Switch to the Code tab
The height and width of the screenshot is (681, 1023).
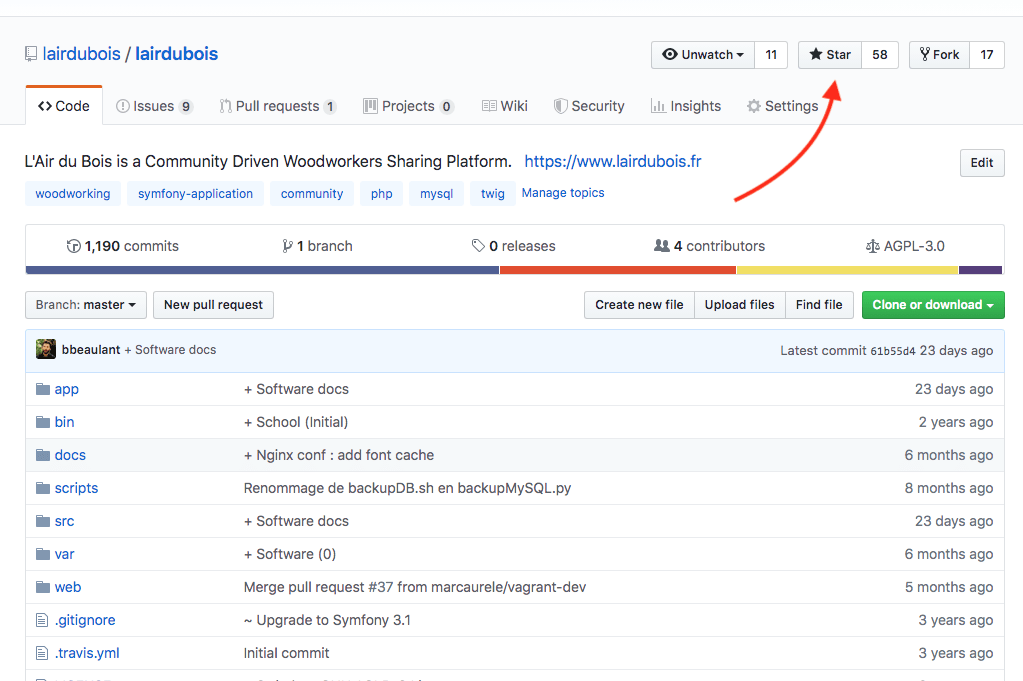[x=64, y=106]
